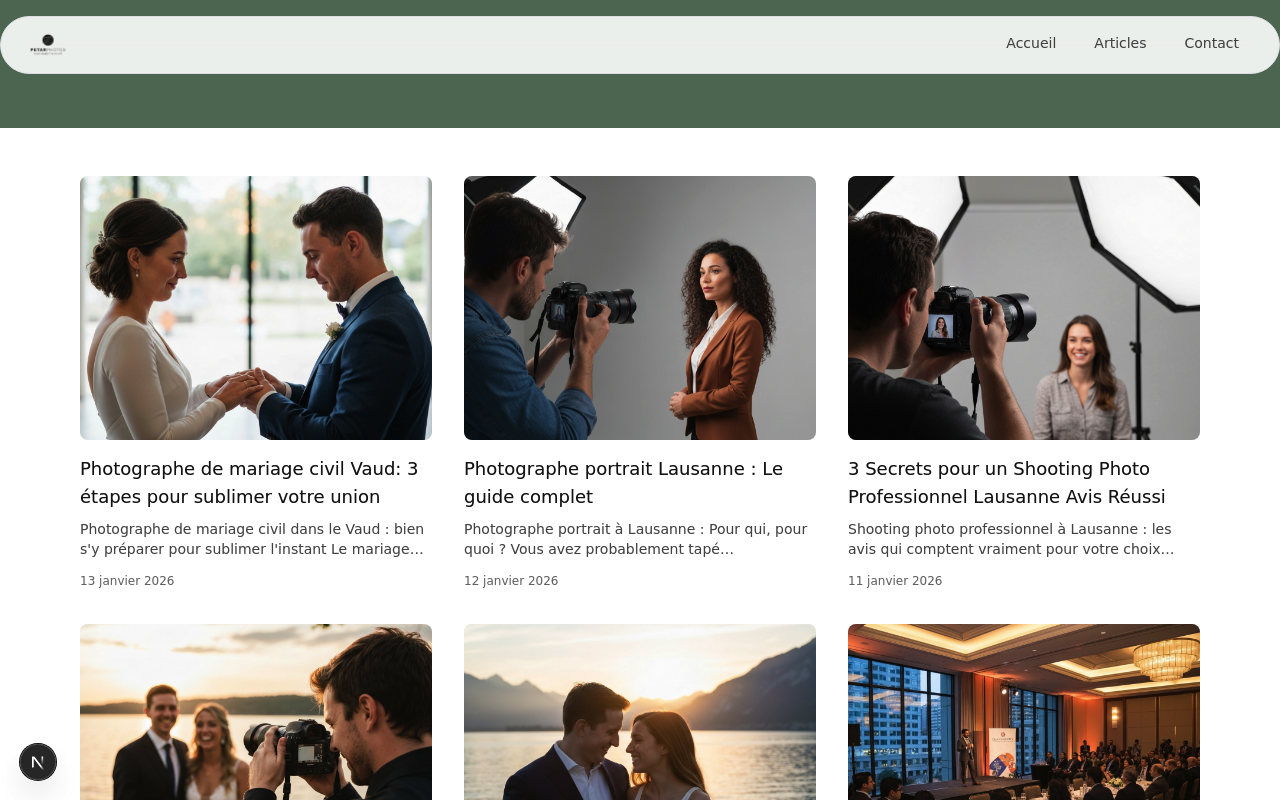Click the conference ballroom event thumbnail

click(1024, 712)
